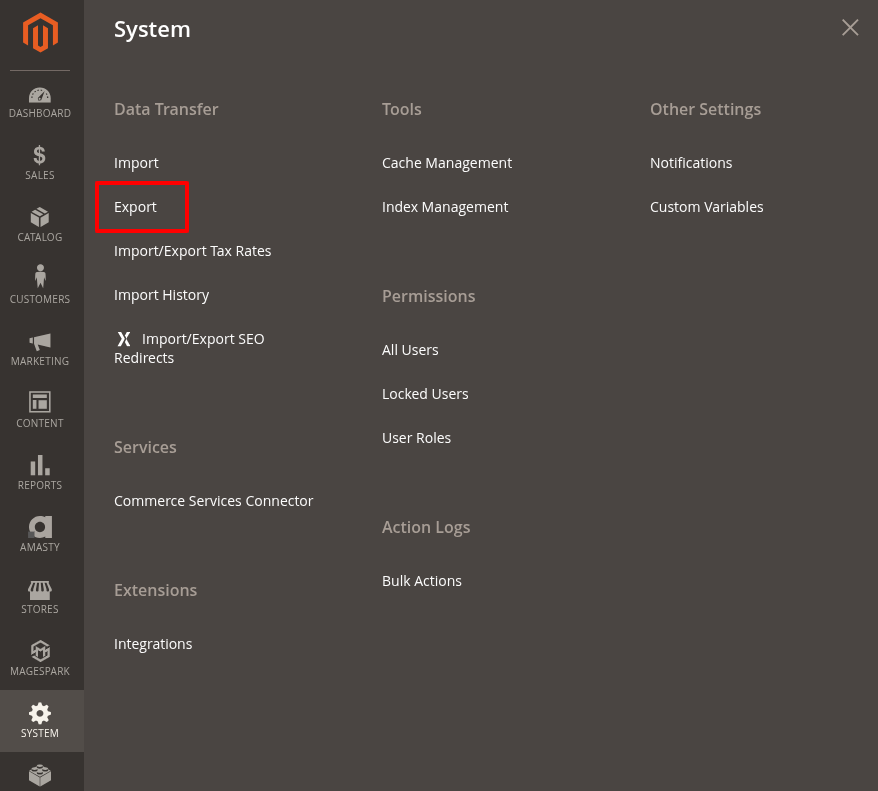Click the X icon beside Import/Export SEO
The image size is (878, 791).
pos(124,339)
